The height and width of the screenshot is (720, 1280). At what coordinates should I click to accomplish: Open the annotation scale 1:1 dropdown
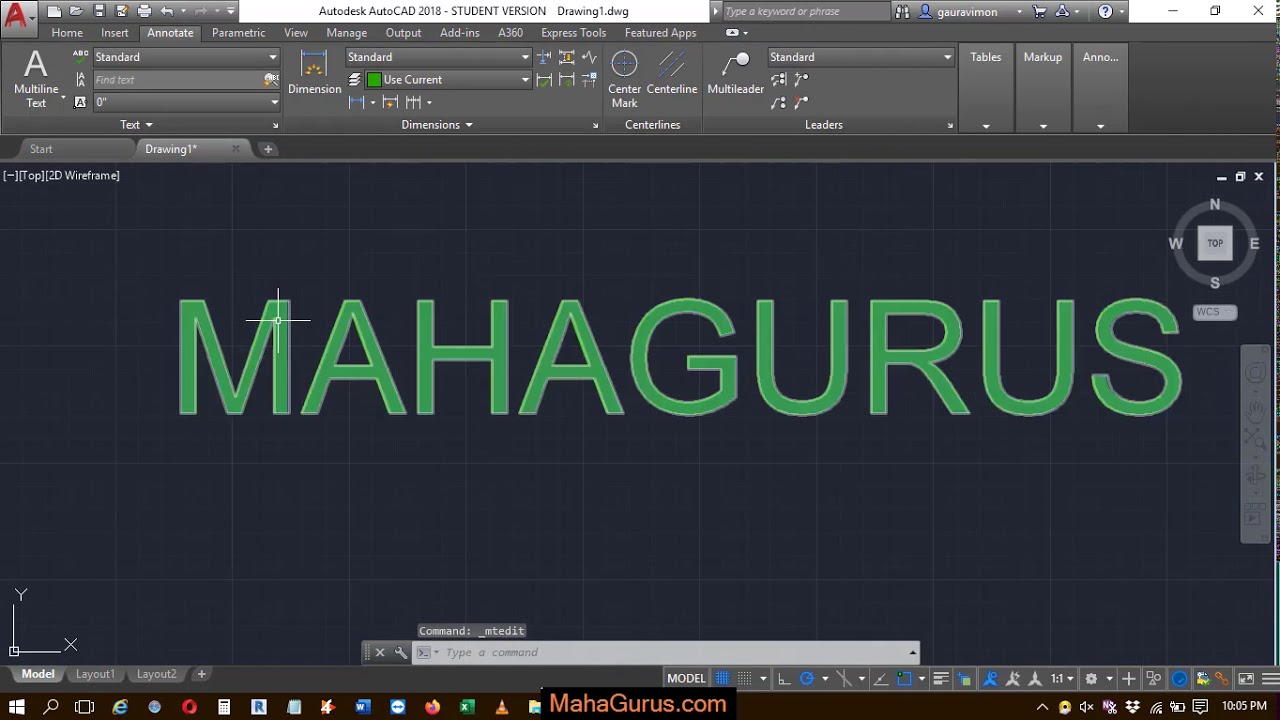(1061, 679)
